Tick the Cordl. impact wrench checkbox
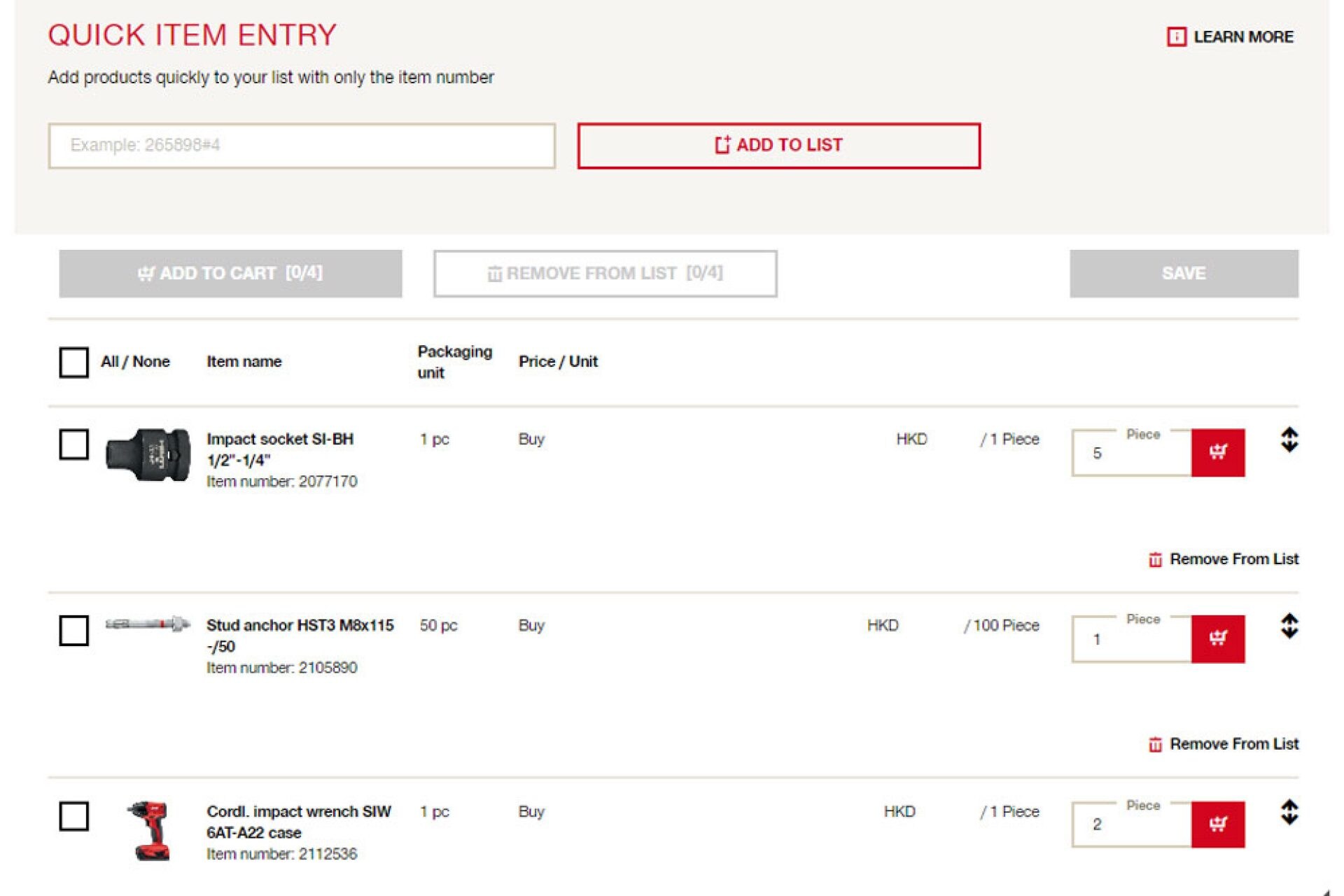Screen dimensions: 1344x896 tap(74, 816)
